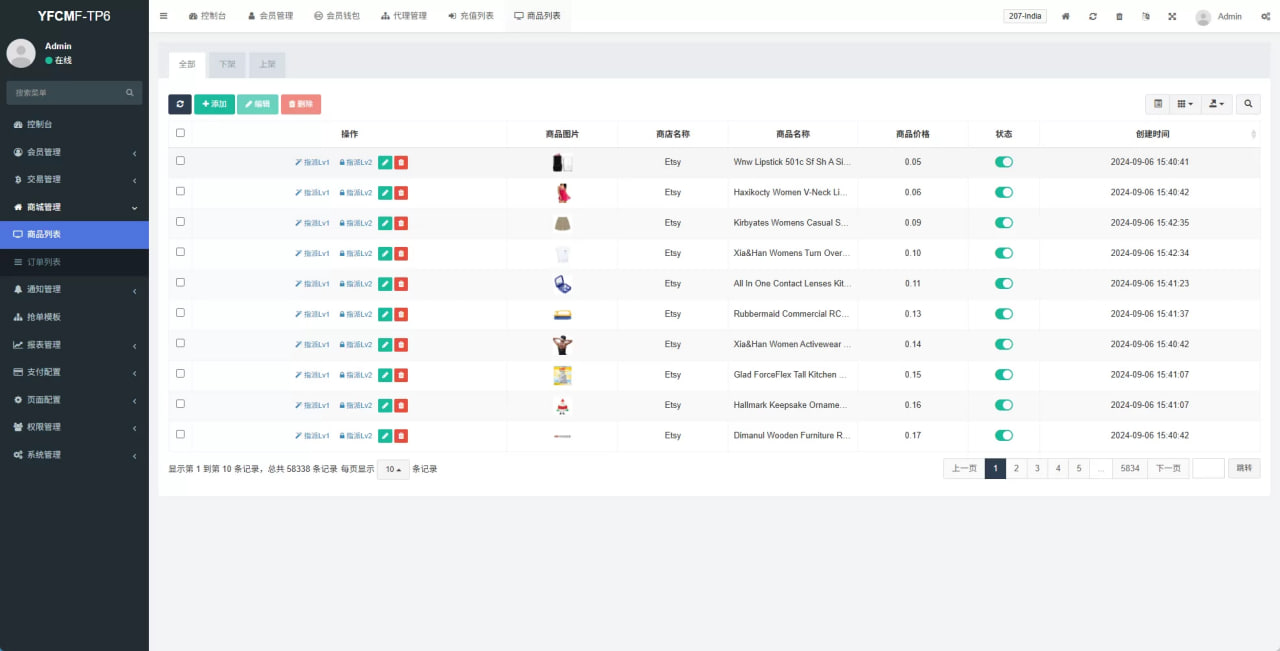
Task: Open the table search magnifier icon
Action: tap(1248, 104)
